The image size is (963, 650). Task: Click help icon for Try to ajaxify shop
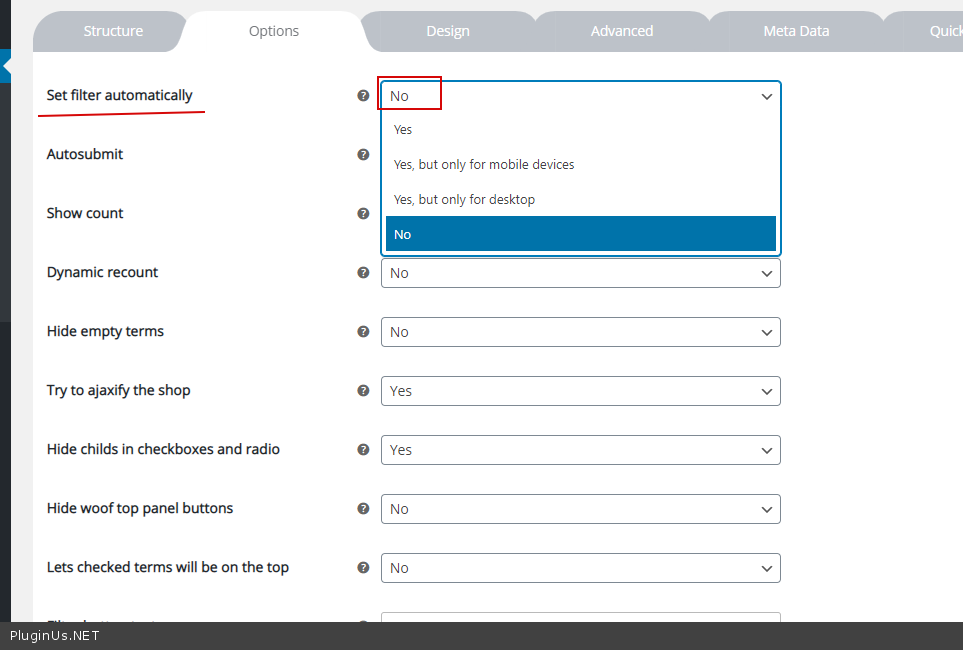click(x=363, y=391)
